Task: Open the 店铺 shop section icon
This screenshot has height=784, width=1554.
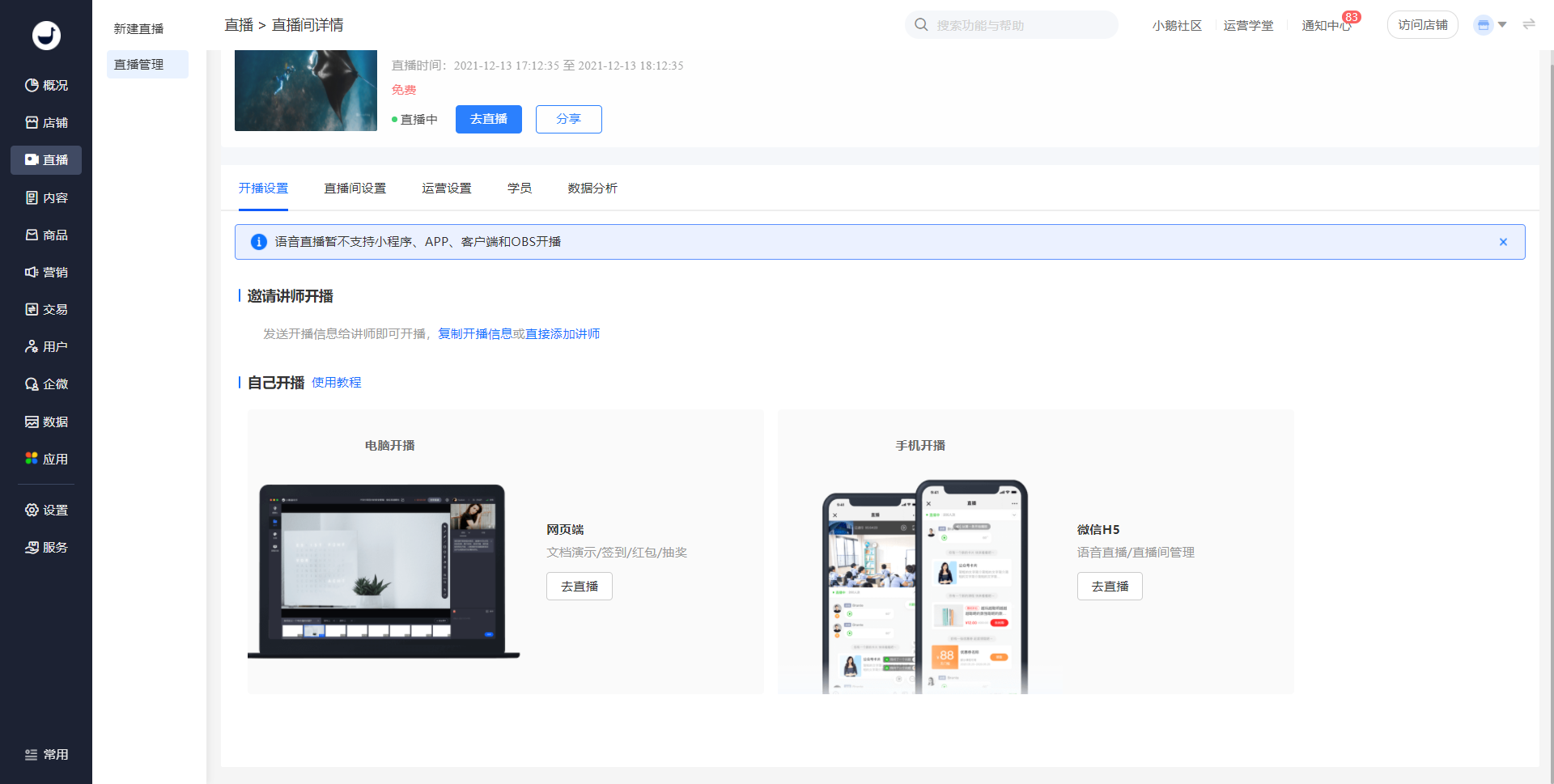Action: pos(32,122)
